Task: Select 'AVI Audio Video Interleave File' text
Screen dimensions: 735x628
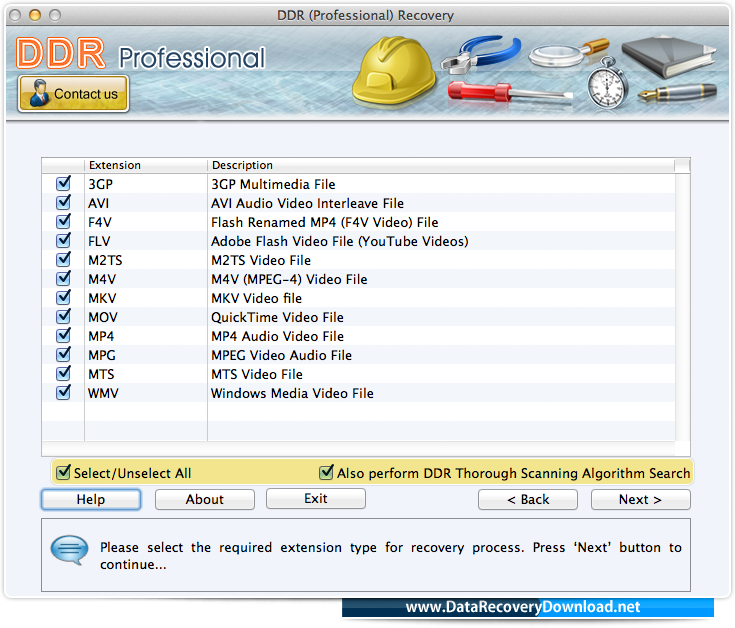Action: coord(307,203)
